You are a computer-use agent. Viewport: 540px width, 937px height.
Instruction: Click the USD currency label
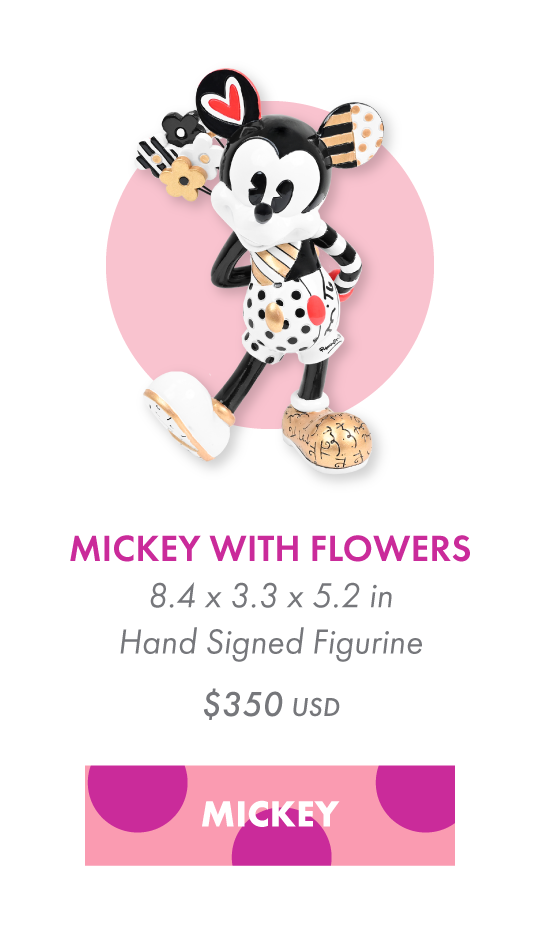point(315,708)
